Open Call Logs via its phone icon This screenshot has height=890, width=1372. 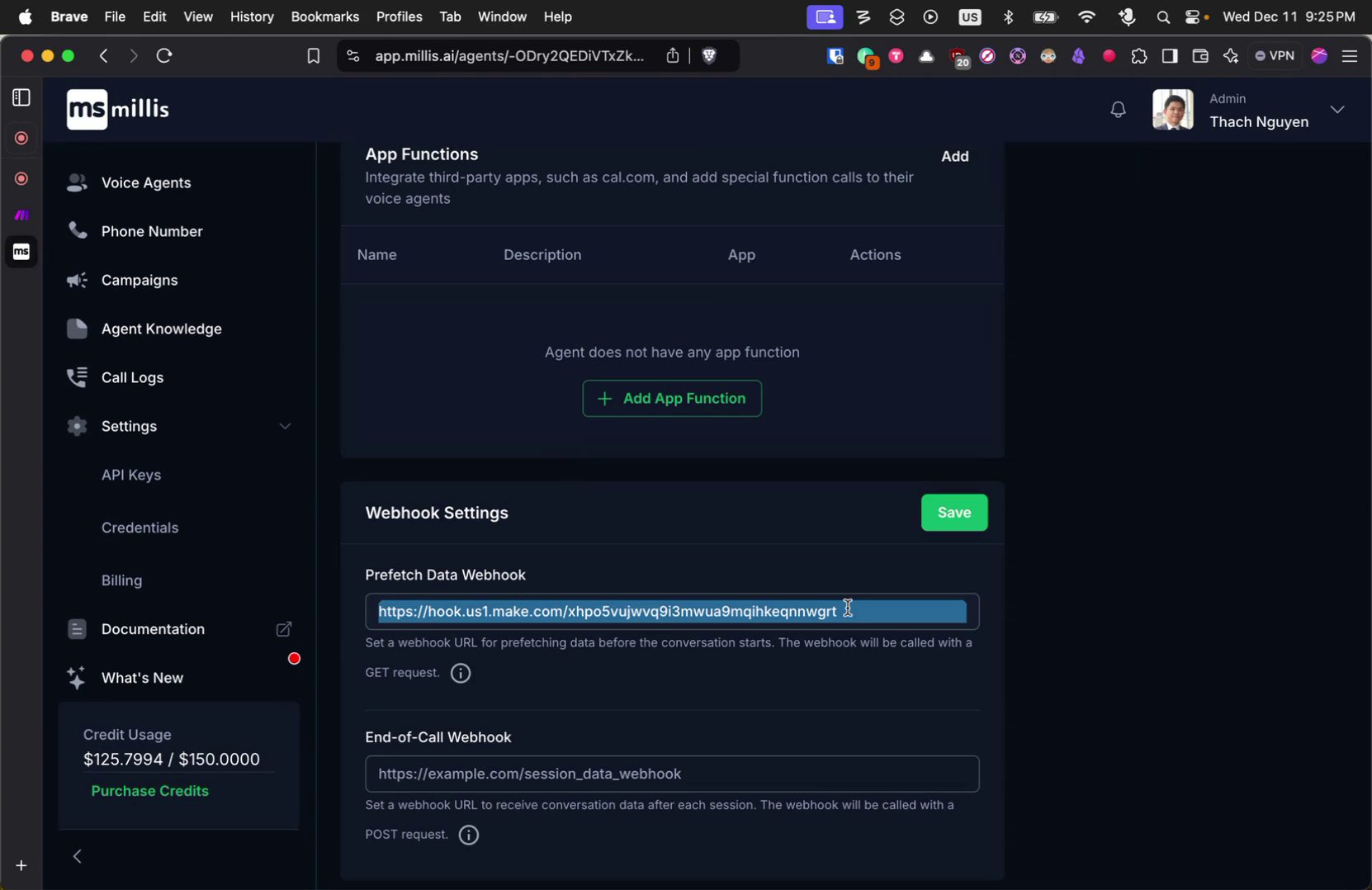click(77, 377)
